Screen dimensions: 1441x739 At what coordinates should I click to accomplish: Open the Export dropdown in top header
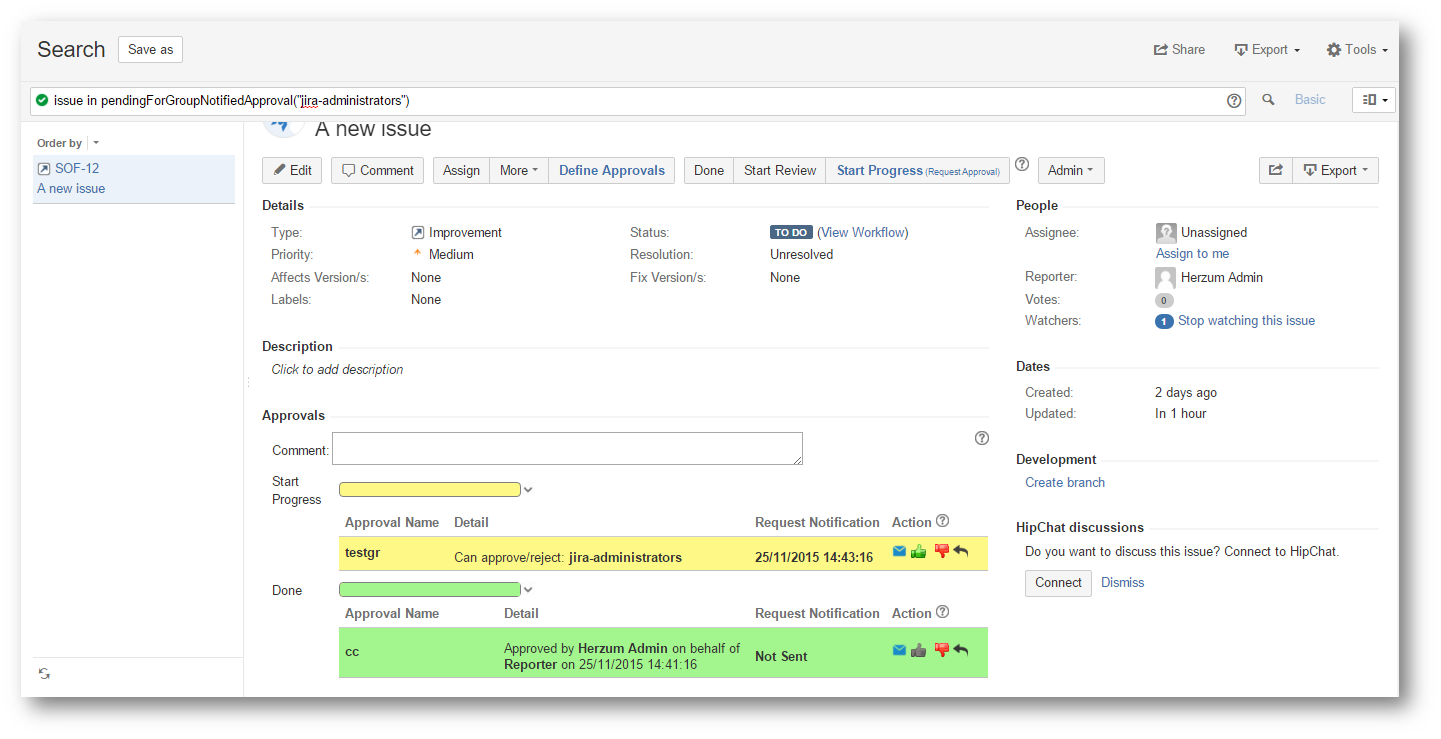click(x=1267, y=49)
